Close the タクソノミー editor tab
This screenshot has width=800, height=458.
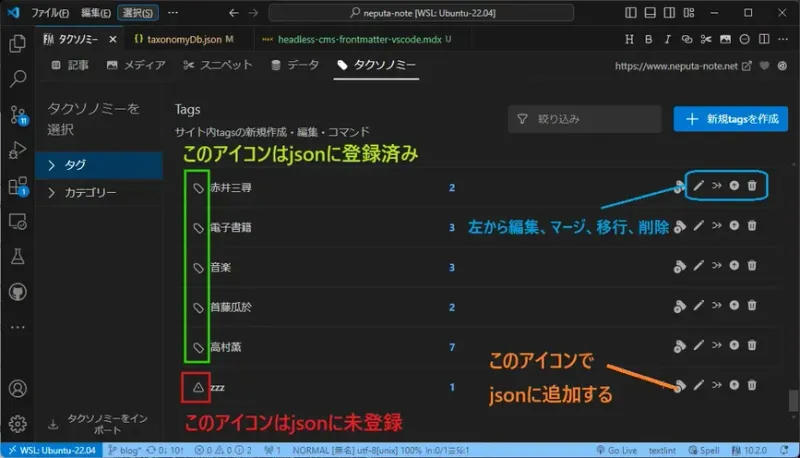pyautogui.click(x=113, y=39)
